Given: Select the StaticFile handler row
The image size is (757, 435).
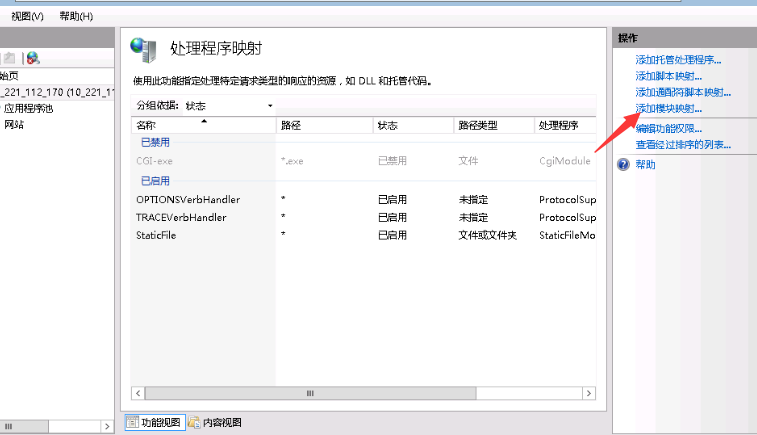Looking at the screenshot, I should tap(364, 235).
